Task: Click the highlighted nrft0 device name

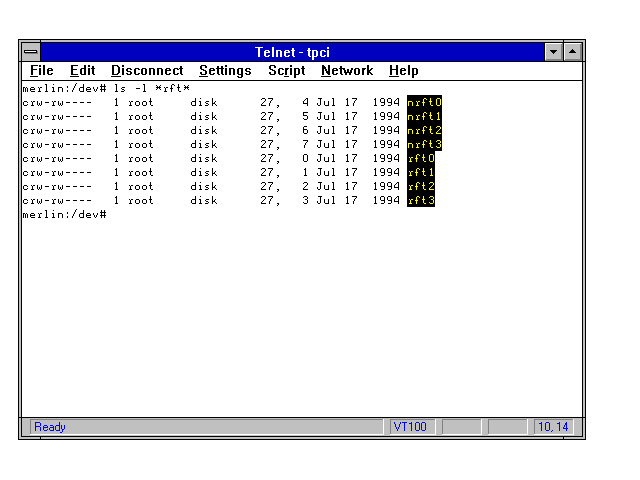Action: [x=424, y=102]
